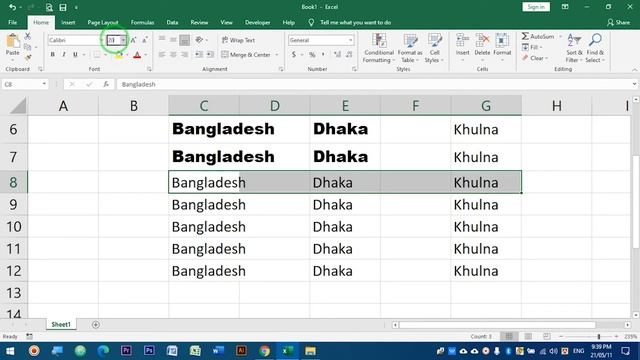
Task: Click the Increase Indent icon
Action: coord(210,55)
